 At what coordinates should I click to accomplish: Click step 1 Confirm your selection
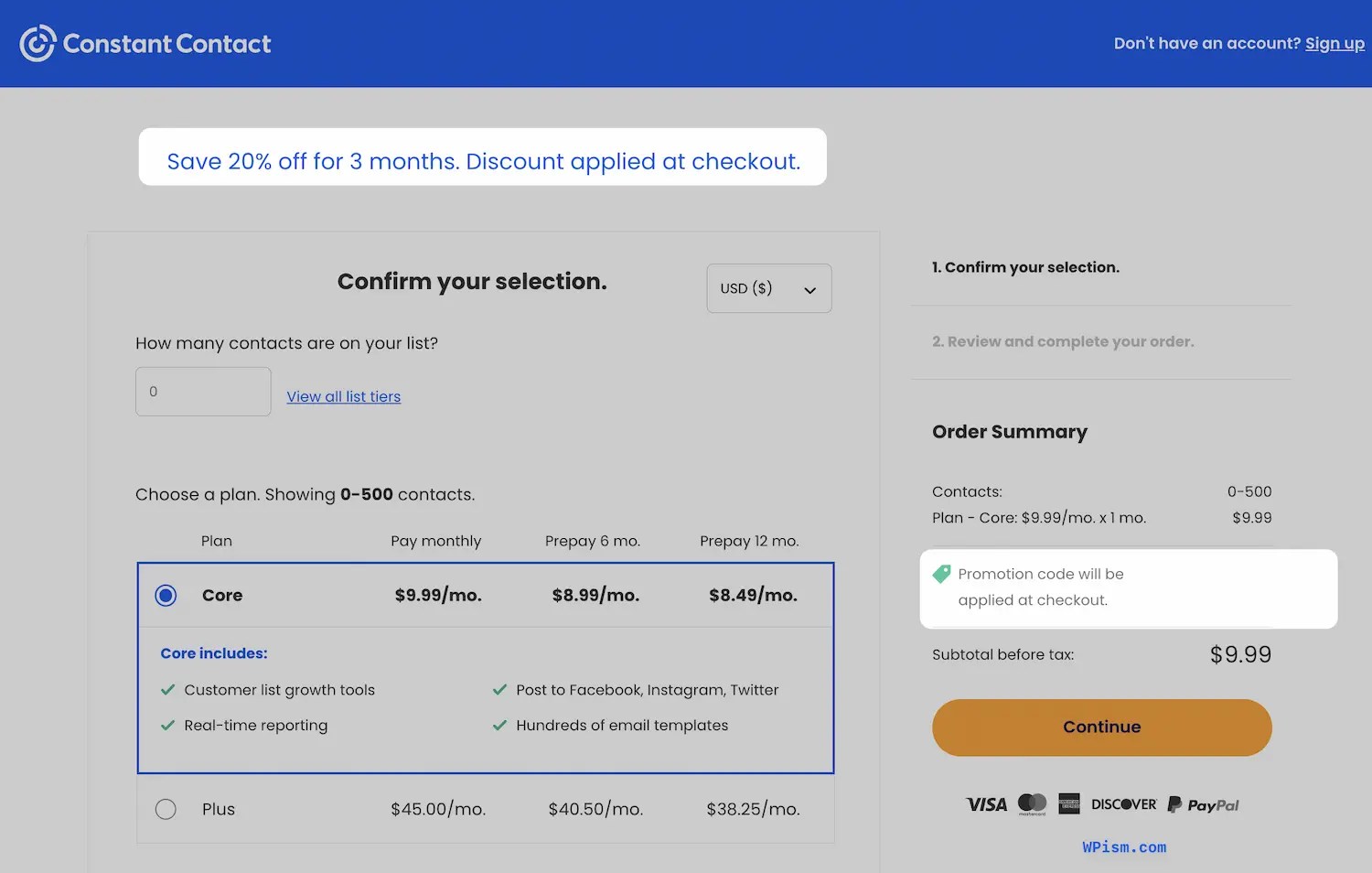1026,267
